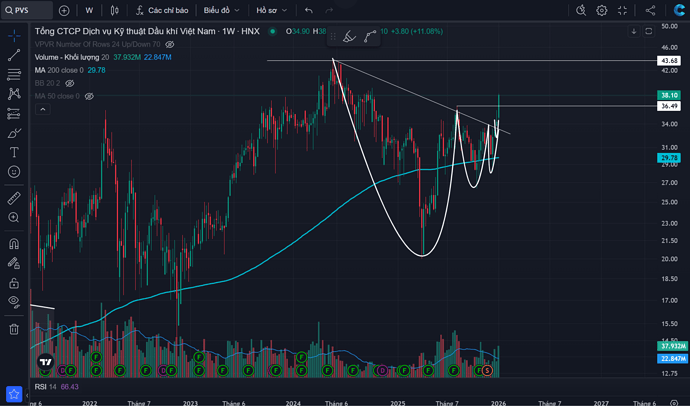The image size is (690, 406).
Task: Click the 36.49 horizontal line price label
Action: tap(669, 106)
